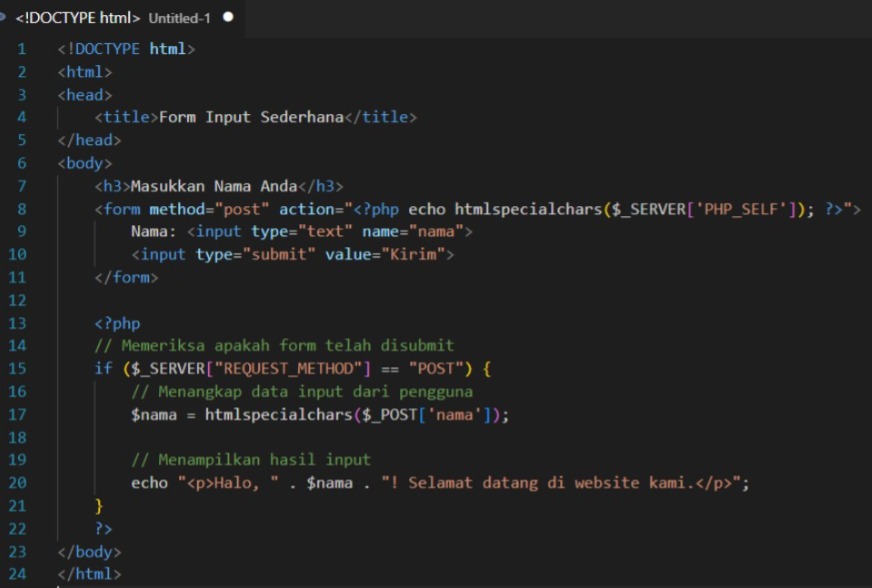Click the value "Kirim" on line 10
The height and width of the screenshot is (588, 872).
(414, 254)
